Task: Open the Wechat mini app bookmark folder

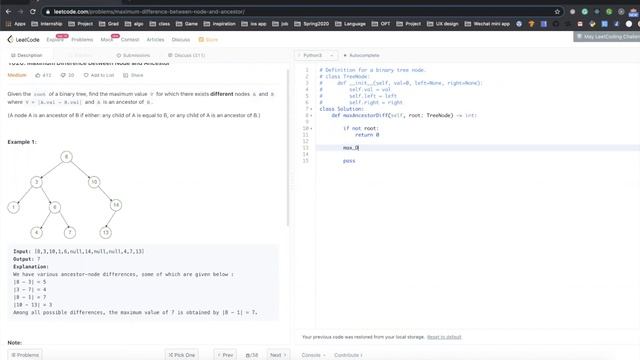Action: [487, 24]
